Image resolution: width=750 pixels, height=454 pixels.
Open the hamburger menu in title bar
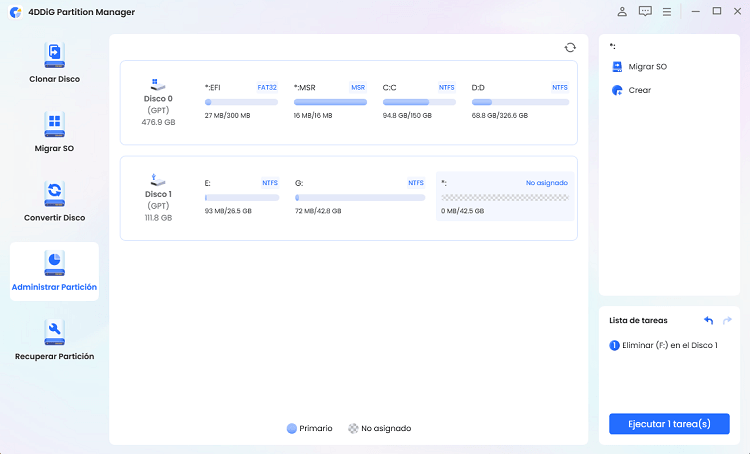point(667,12)
